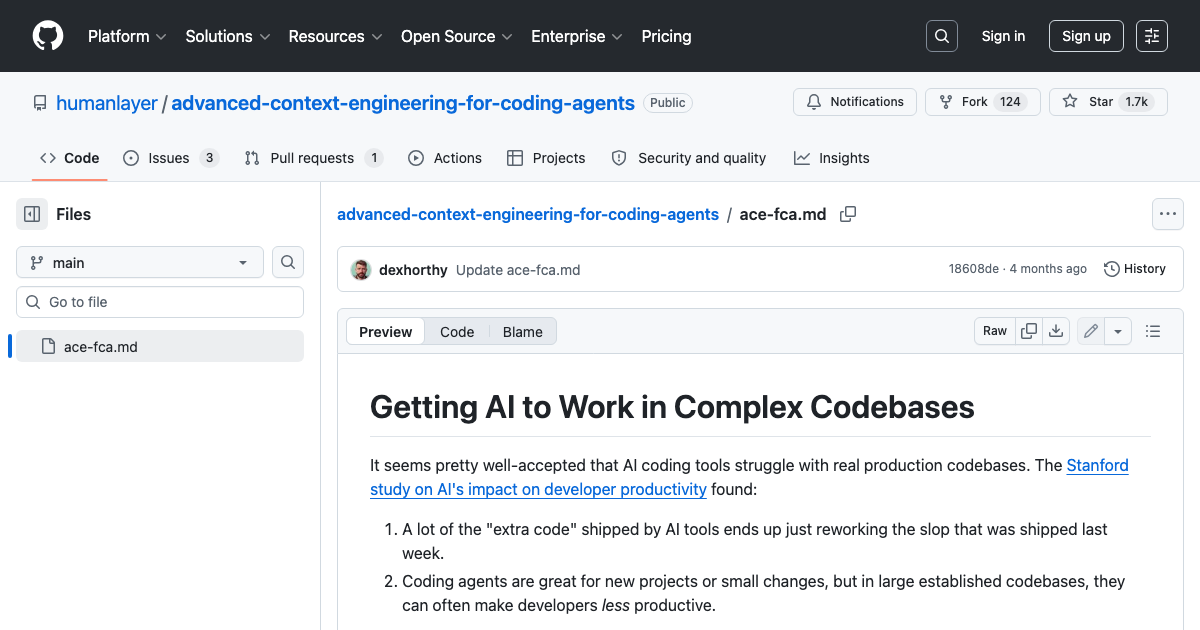Expand more edit options dropdown arrow
This screenshot has width=1200, height=630.
1118,331
